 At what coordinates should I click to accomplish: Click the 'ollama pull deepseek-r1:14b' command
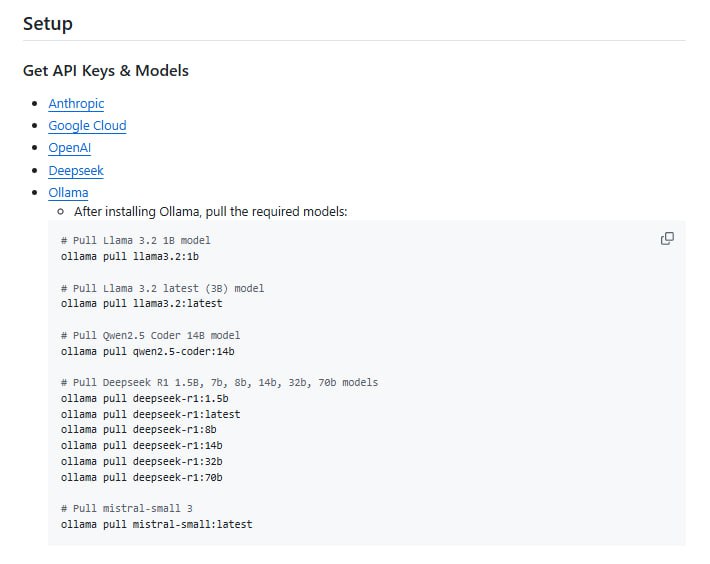coord(141,445)
